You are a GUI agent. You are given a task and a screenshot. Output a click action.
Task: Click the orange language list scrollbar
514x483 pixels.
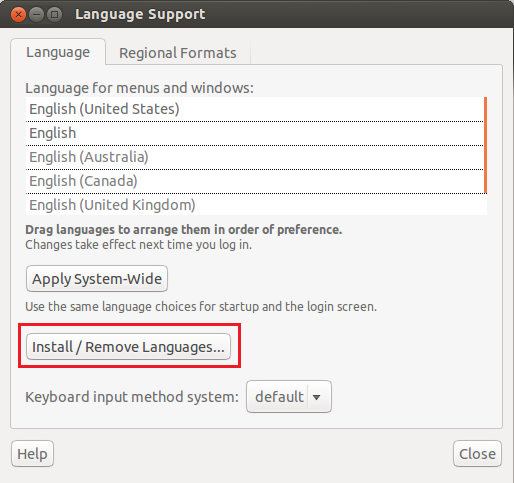pyautogui.click(x=486, y=145)
